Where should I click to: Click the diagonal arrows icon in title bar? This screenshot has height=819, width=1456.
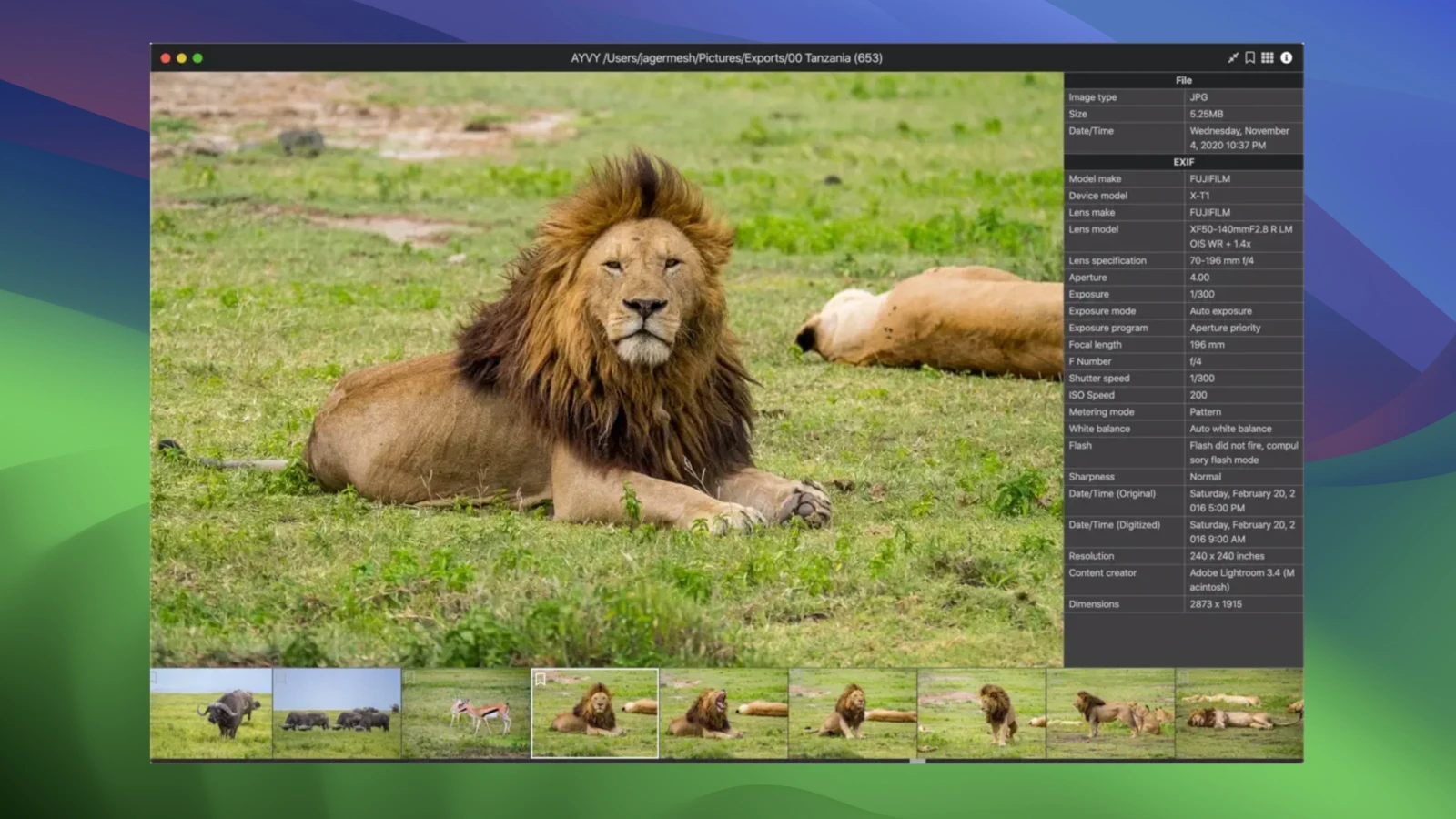point(1233,57)
